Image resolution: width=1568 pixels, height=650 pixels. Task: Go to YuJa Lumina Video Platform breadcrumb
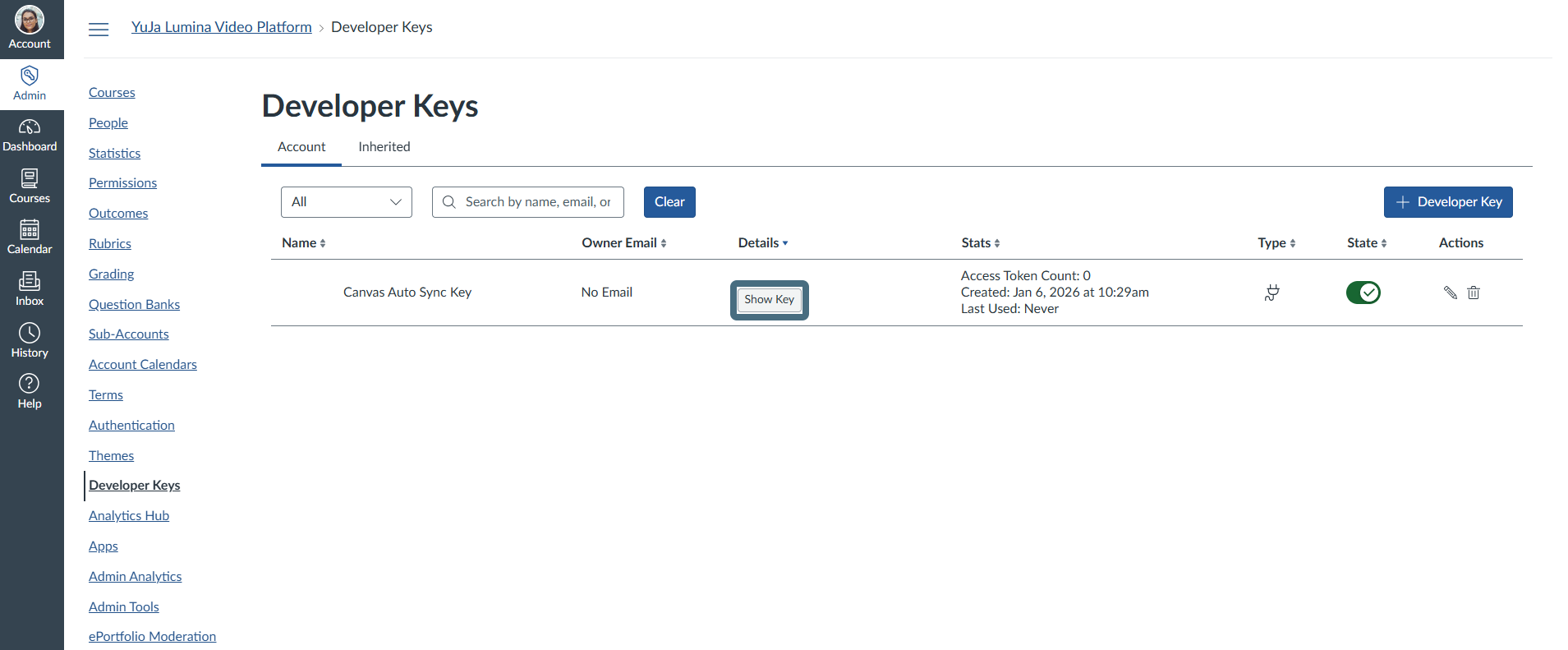pos(222,27)
